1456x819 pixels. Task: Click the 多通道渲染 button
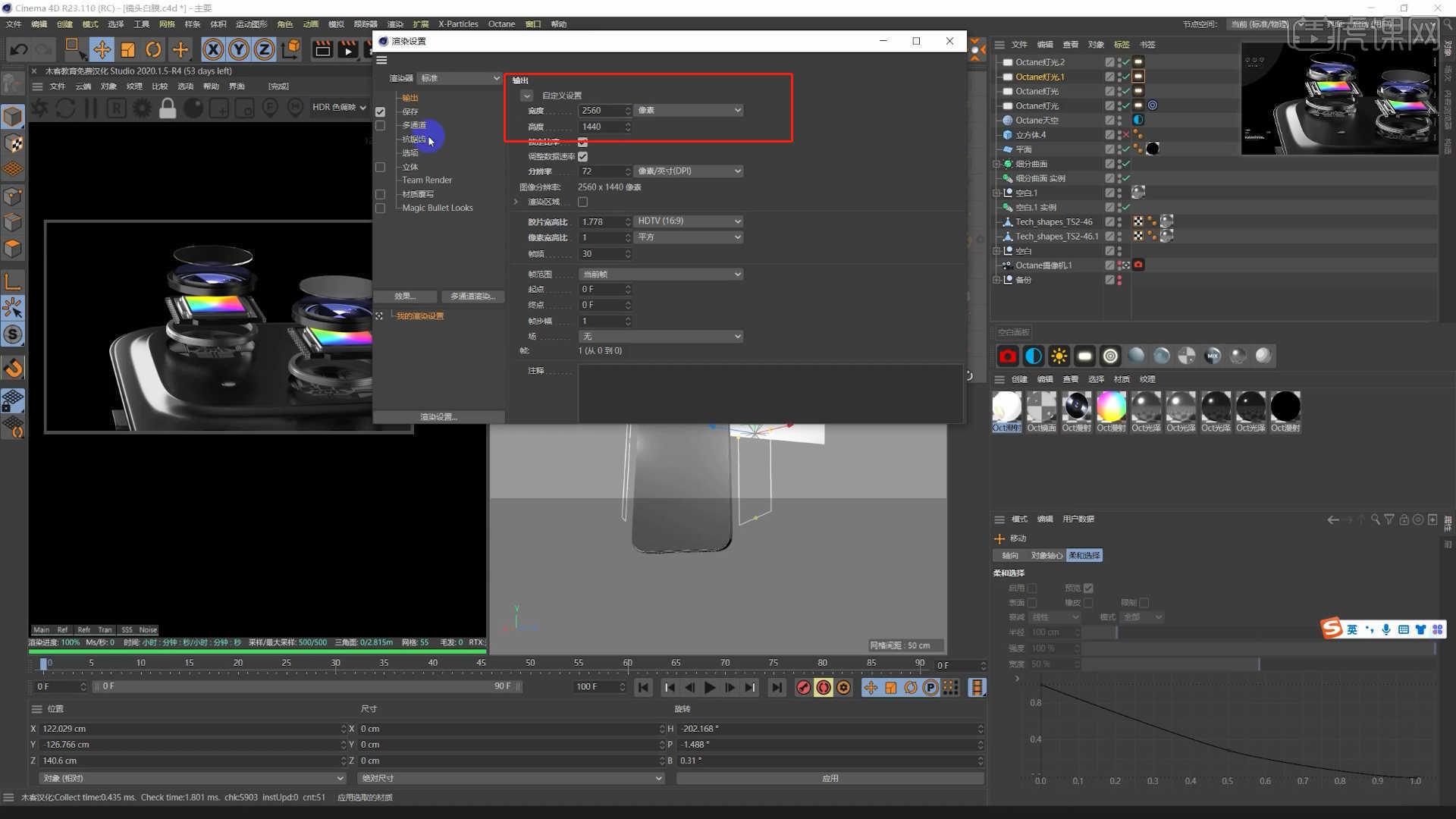tap(472, 296)
